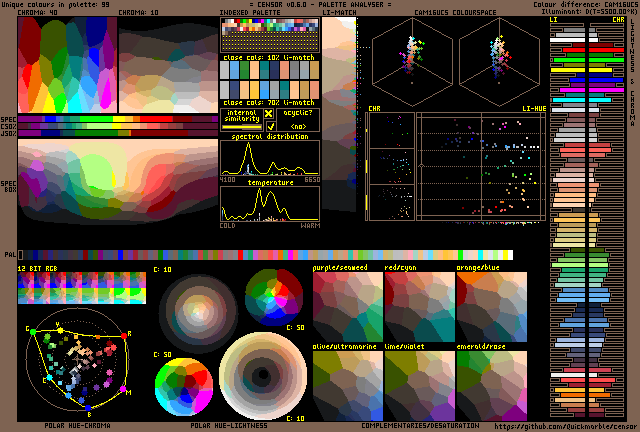Image resolution: width=640 pixels, height=432 pixels.
Task: Select the purple/seaweed complementary thumbnail
Action: [x=347, y=305]
